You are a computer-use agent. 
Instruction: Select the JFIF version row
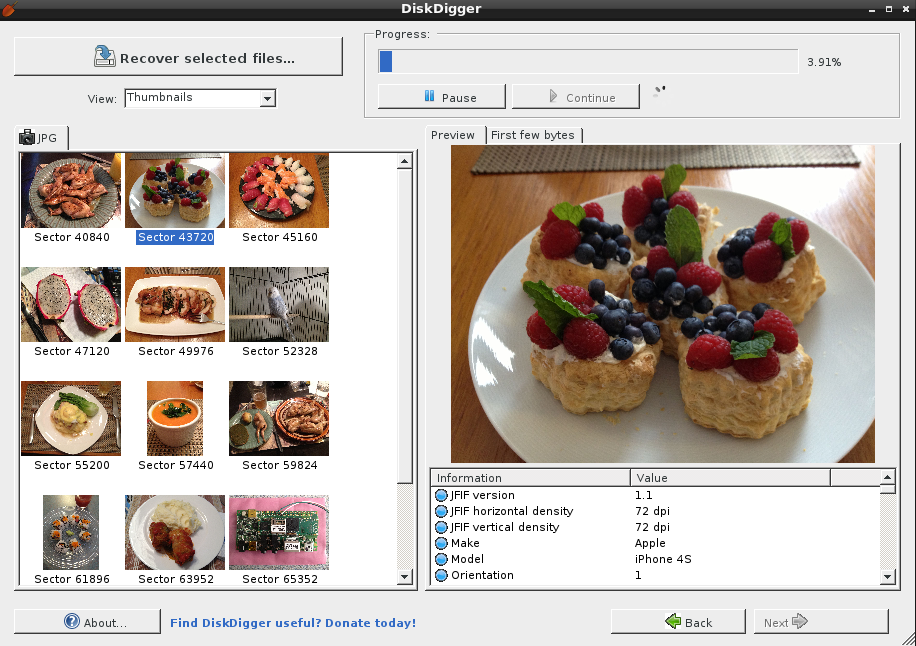point(655,495)
